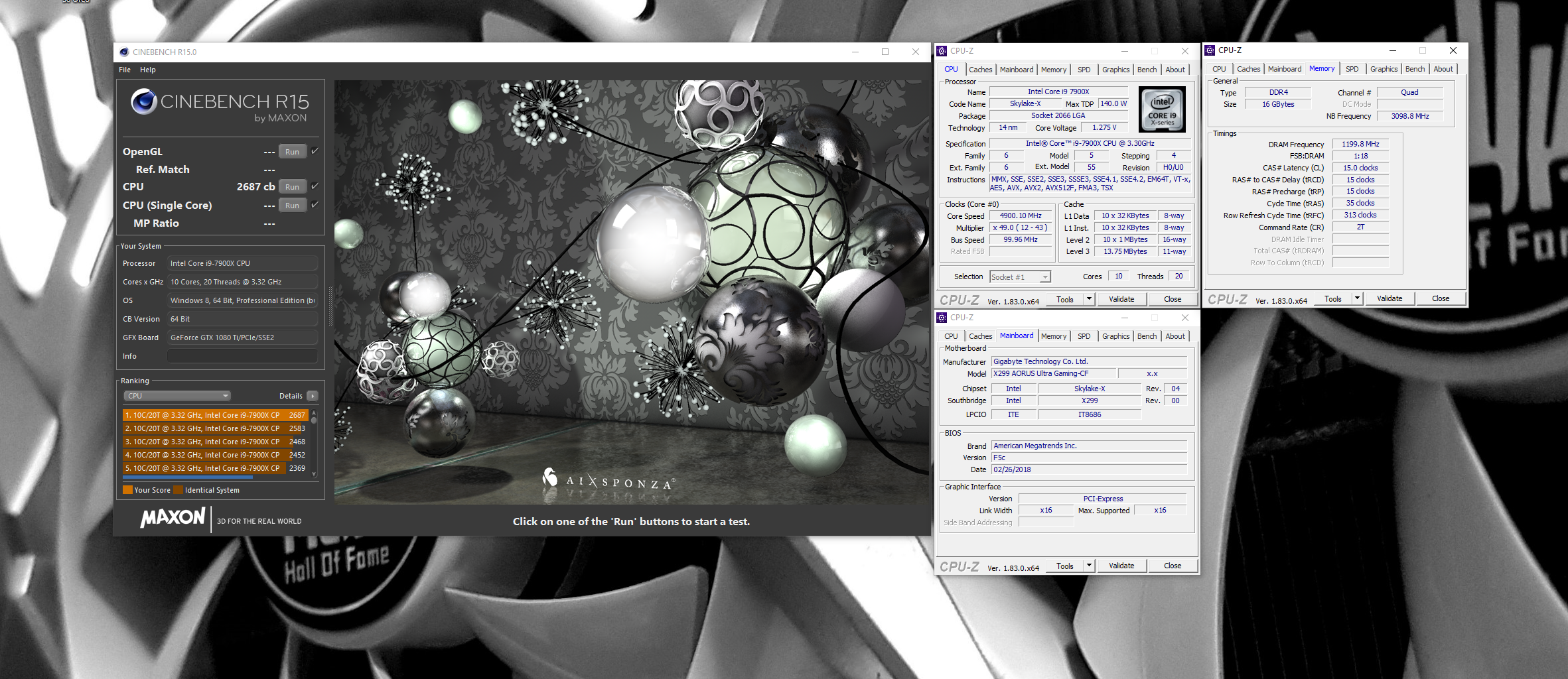Select CPU tab in CPU-Z Mainboard window
This screenshot has width=1568, height=679.
(951, 336)
